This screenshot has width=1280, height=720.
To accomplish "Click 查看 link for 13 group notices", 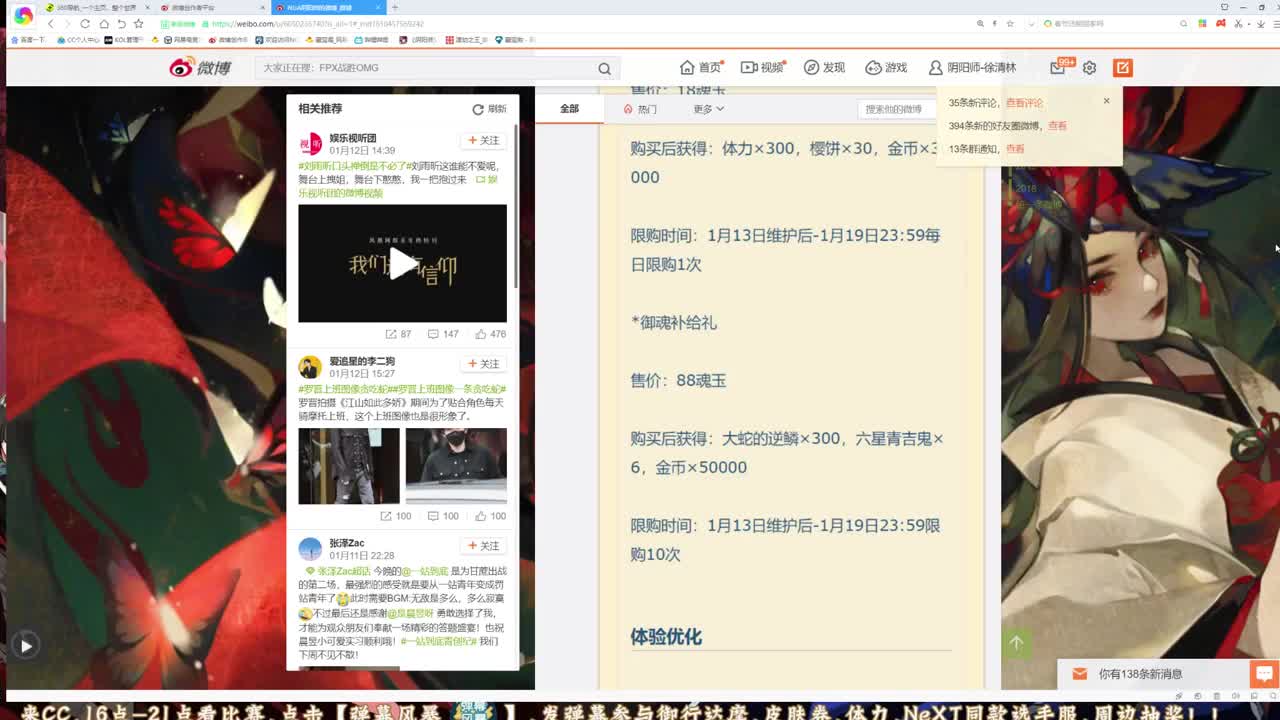I will (1015, 149).
